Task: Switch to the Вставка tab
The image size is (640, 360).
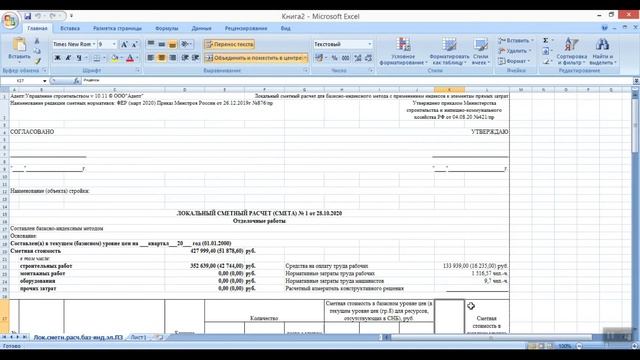Action: (70, 28)
